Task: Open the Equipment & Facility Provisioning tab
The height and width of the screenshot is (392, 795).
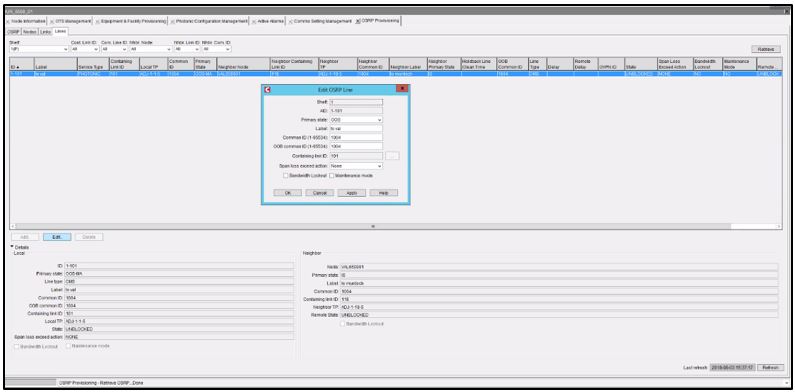Action: [133, 21]
